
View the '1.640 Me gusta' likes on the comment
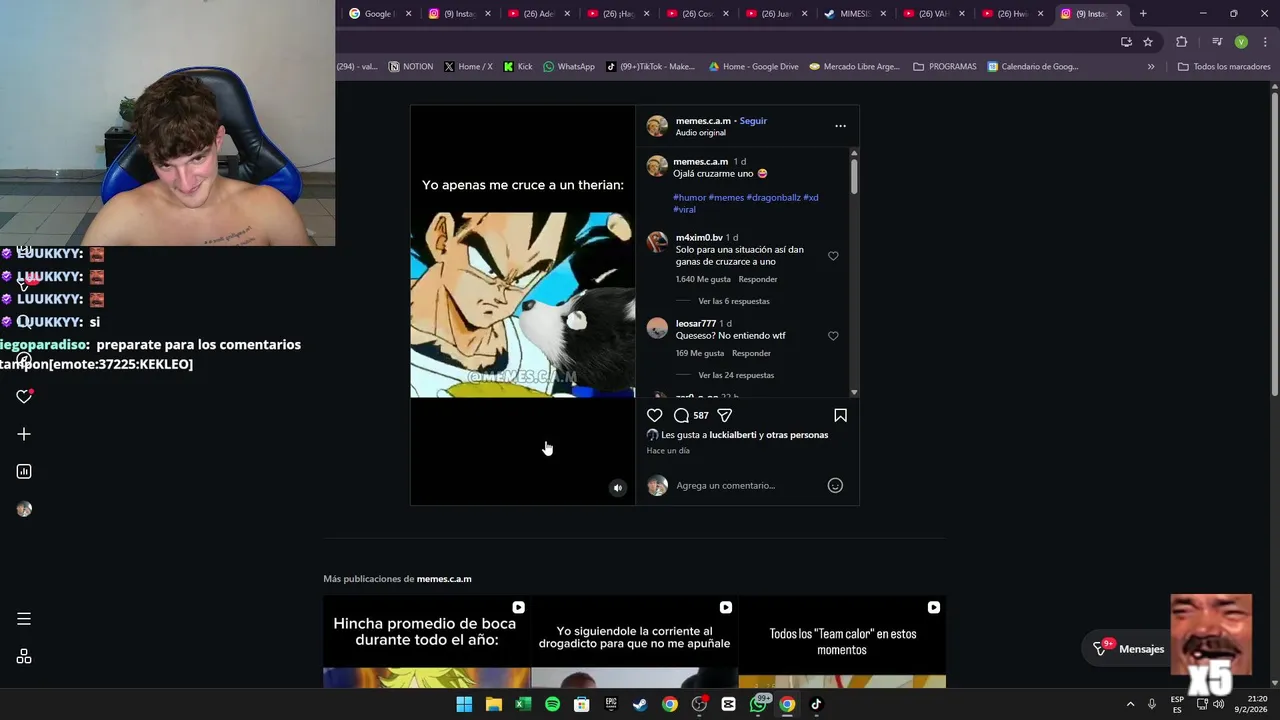point(703,279)
